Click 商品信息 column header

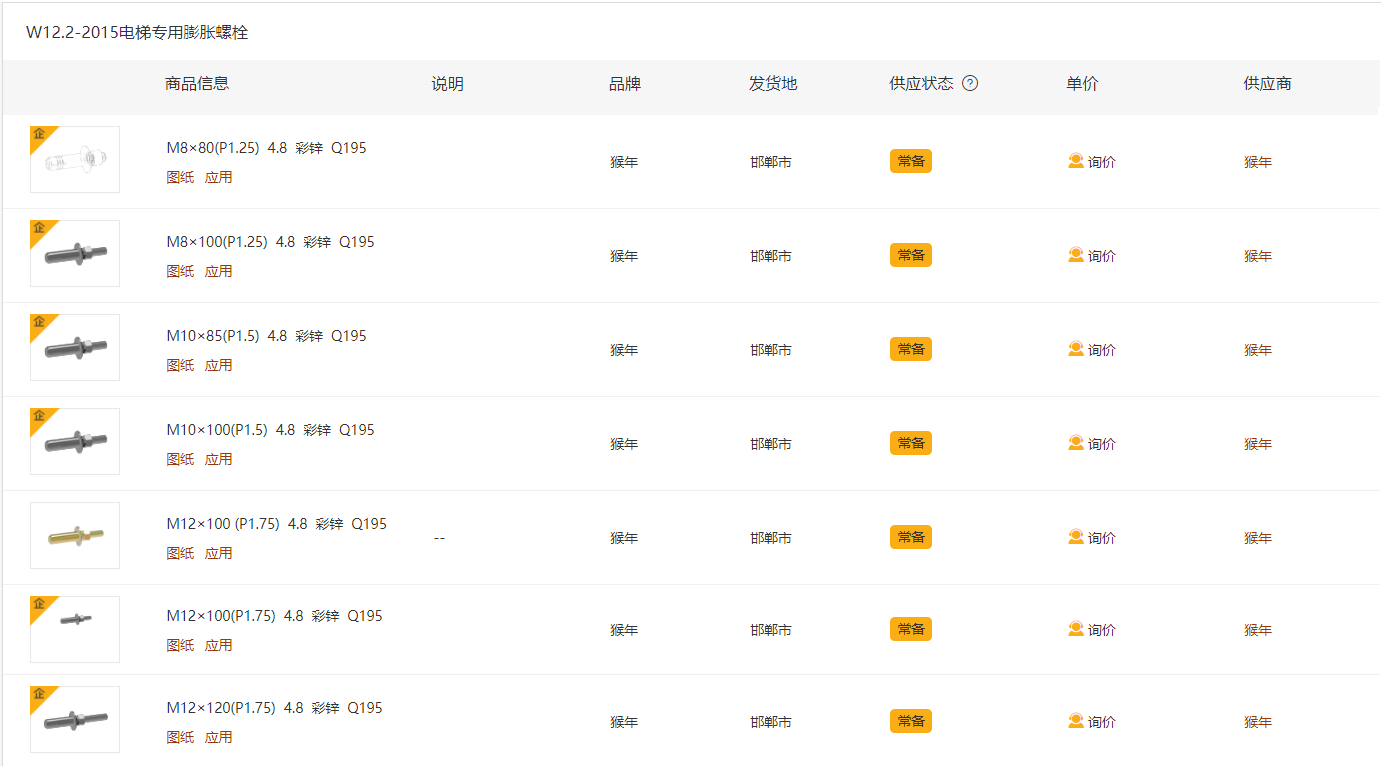click(x=197, y=84)
